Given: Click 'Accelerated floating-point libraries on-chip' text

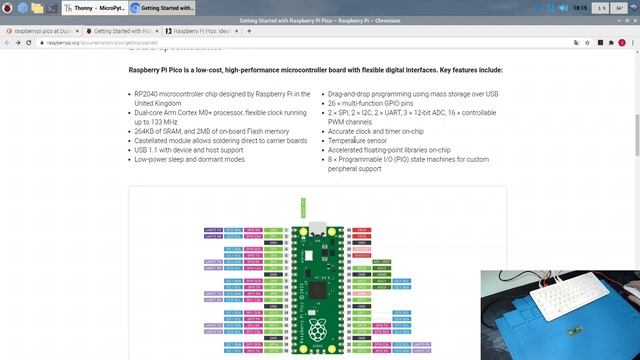Looking at the screenshot, I should [389, 150].
